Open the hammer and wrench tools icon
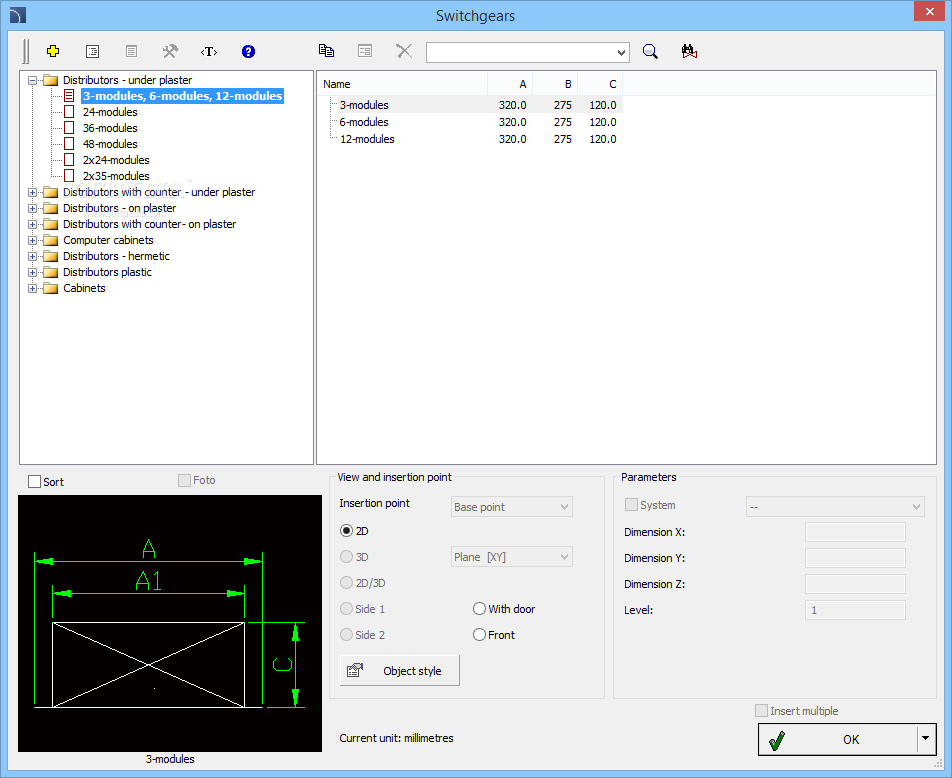This screenshot has height=778, width=952. [170, 51]
